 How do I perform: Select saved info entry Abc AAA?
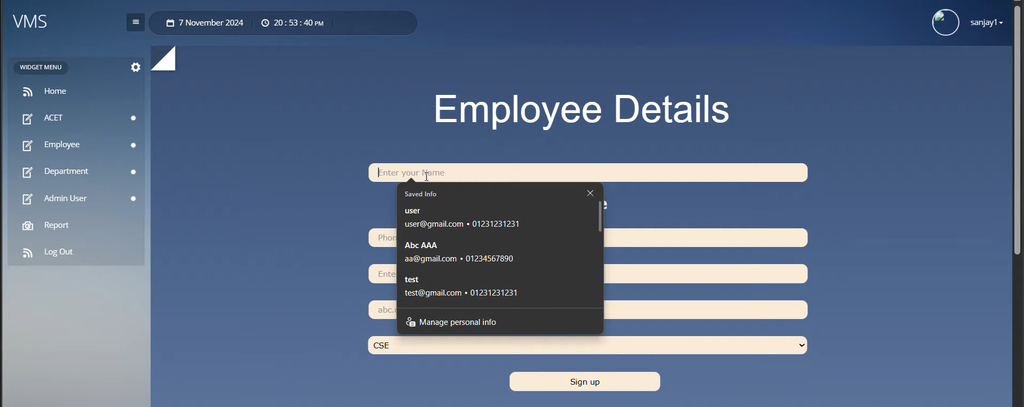pos(498,252)
